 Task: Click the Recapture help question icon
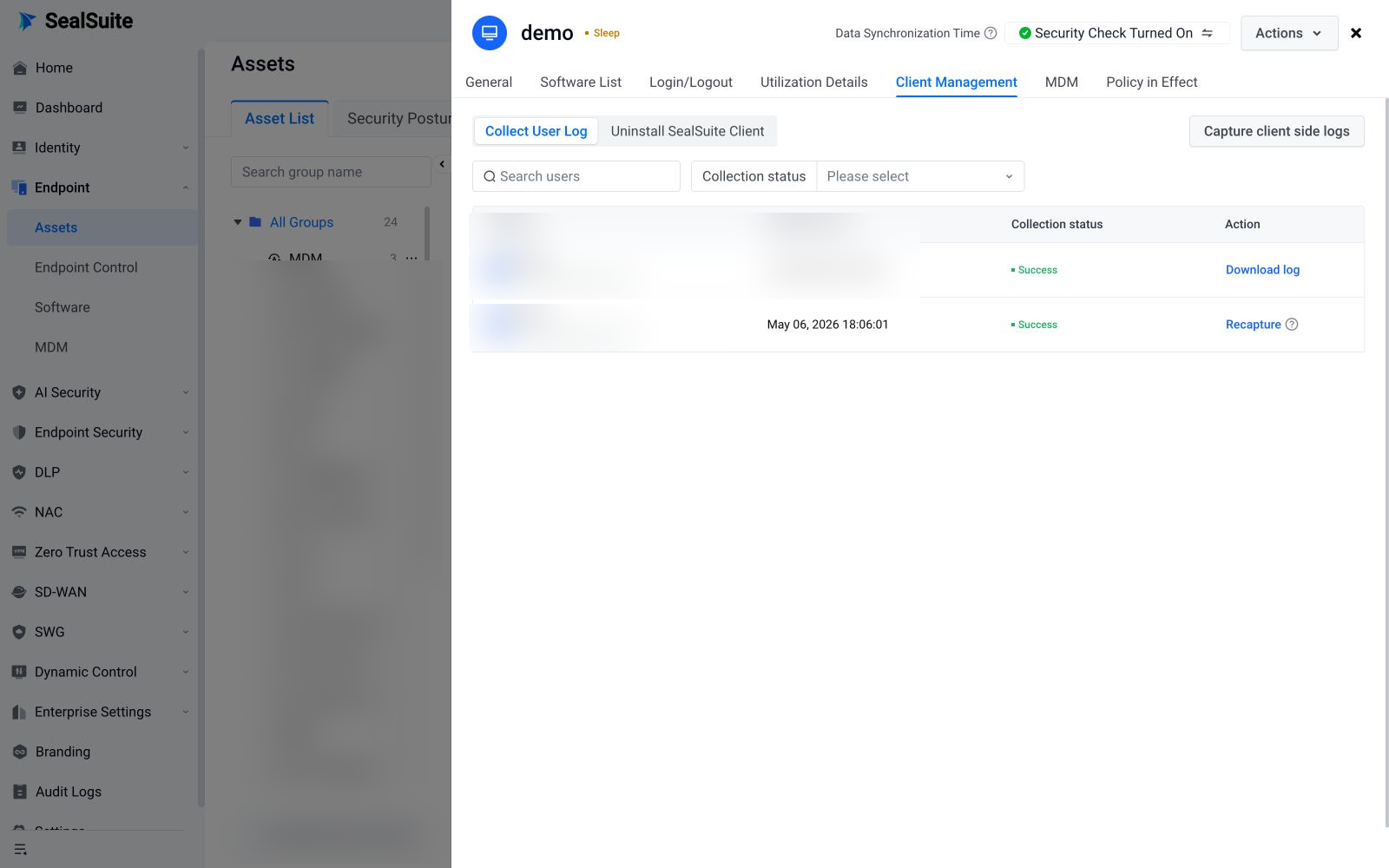click(1292, 325)
